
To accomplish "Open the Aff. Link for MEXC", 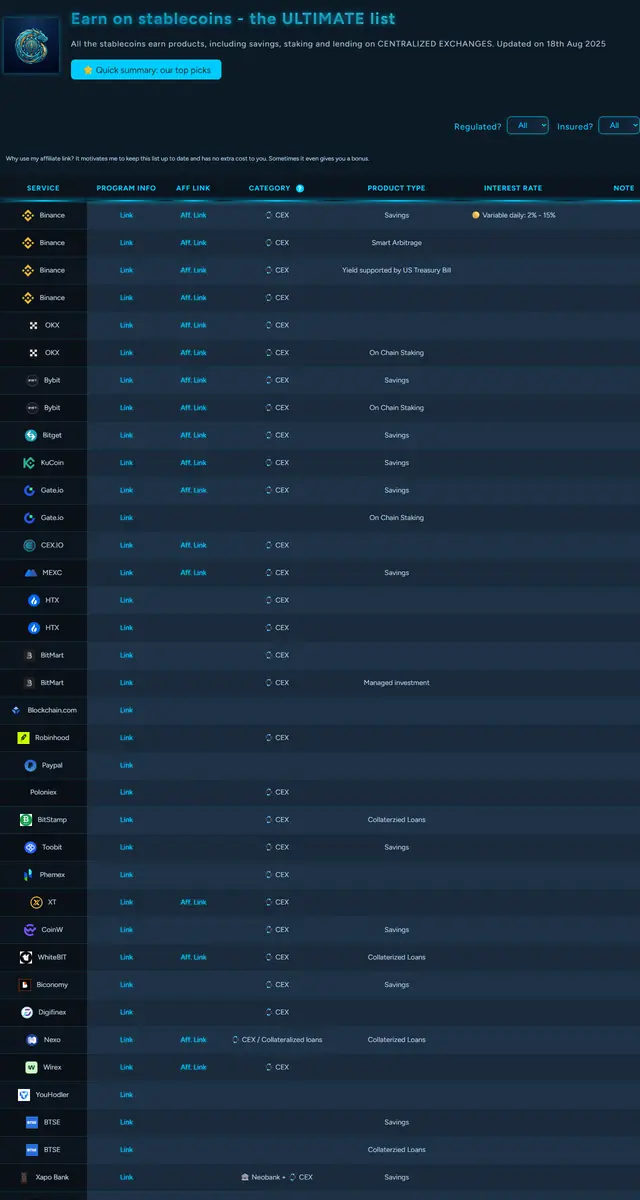I will [193, 573].
